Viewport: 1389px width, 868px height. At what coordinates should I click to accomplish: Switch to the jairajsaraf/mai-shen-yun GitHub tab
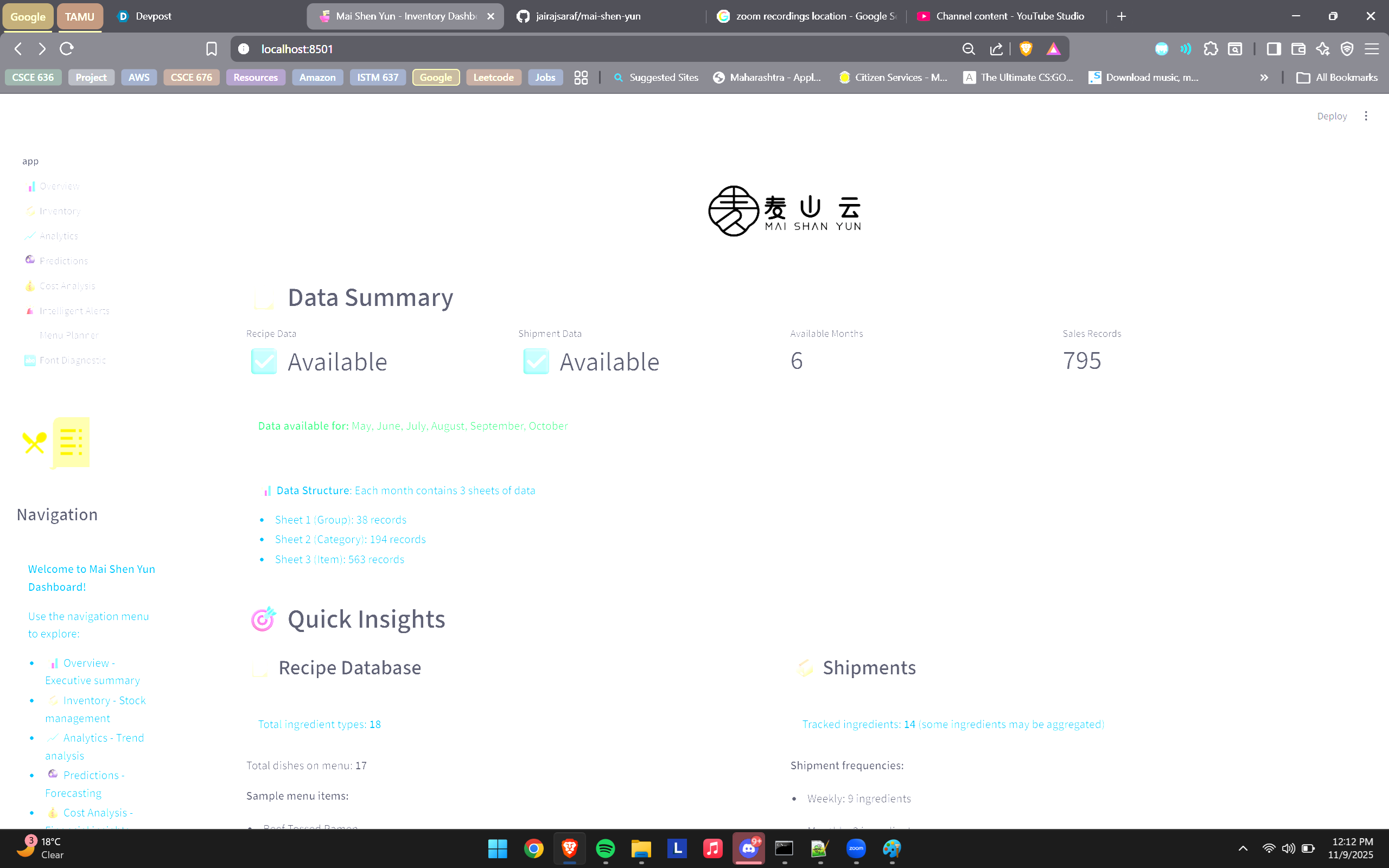(587, 16)
